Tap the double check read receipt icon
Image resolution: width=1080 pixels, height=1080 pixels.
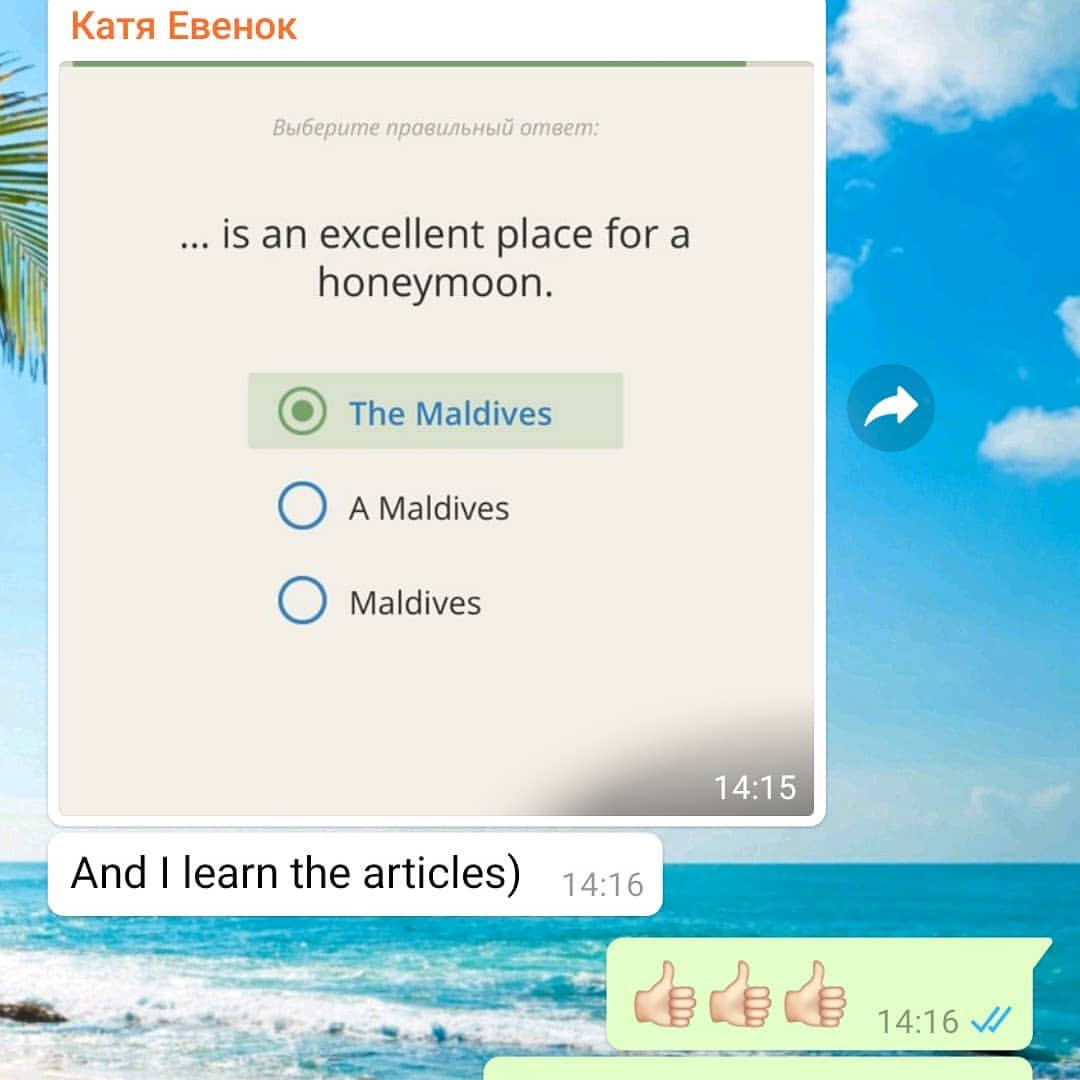[990, 1020]
